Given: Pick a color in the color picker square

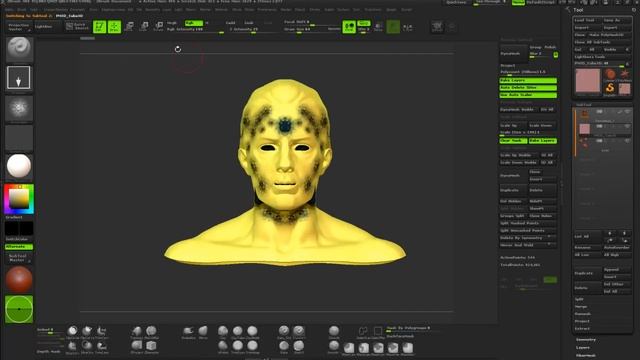Looking at the screenshot, I should coord(19,199).
